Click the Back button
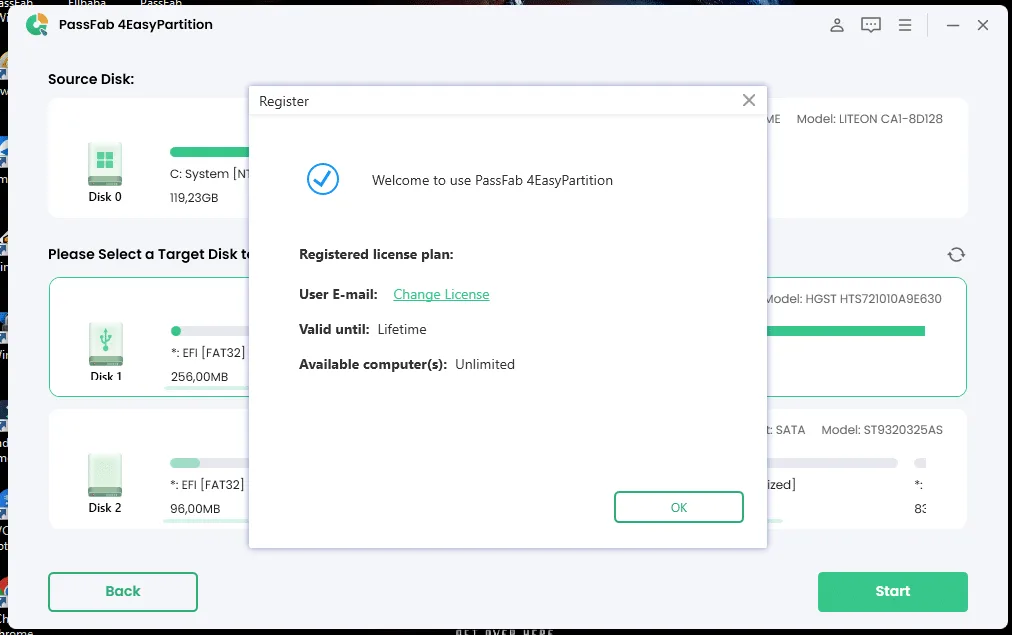 pyautogui.click(x=122, y=591)
